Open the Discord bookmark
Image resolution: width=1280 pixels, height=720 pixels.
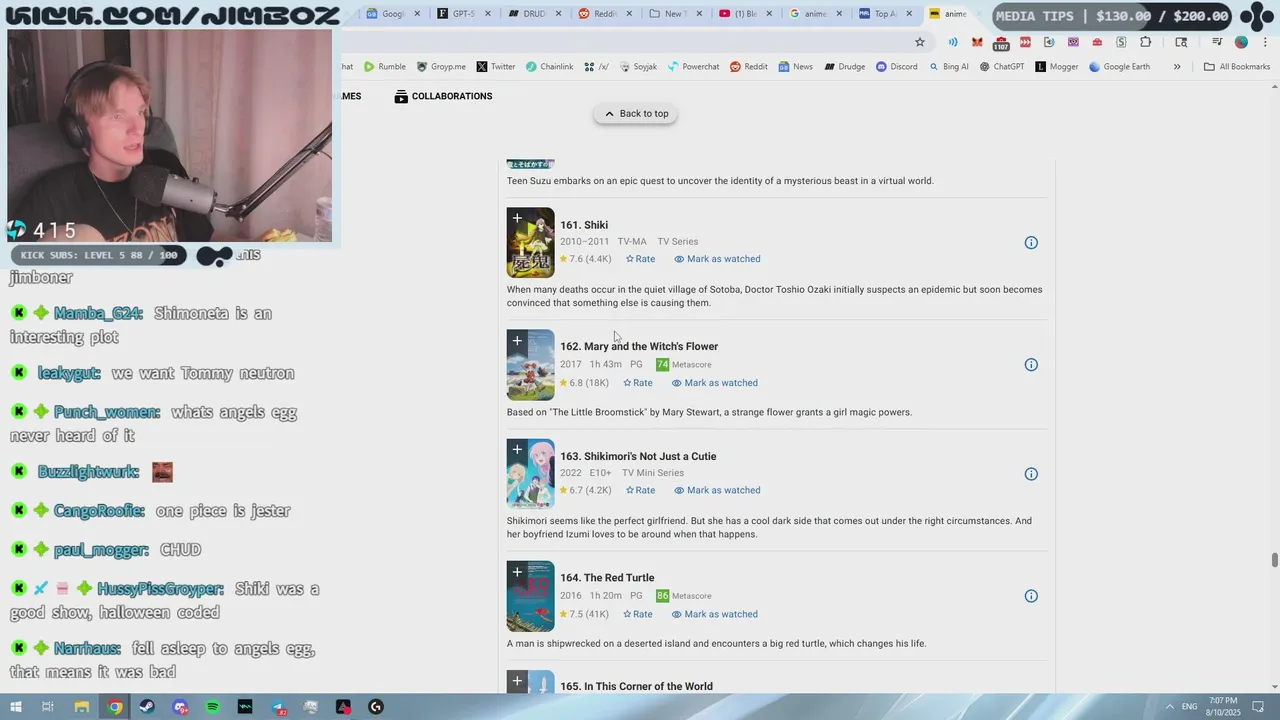coord(897,67)
